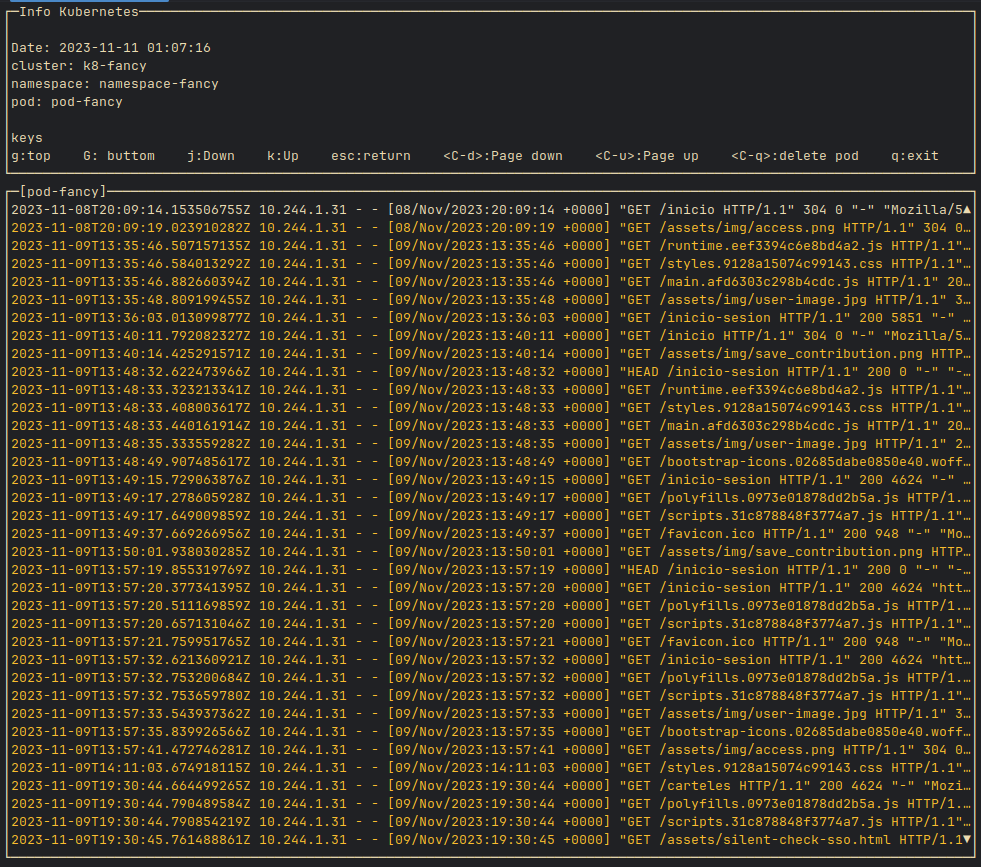Select access.png log line at 13:57:41

490,750
